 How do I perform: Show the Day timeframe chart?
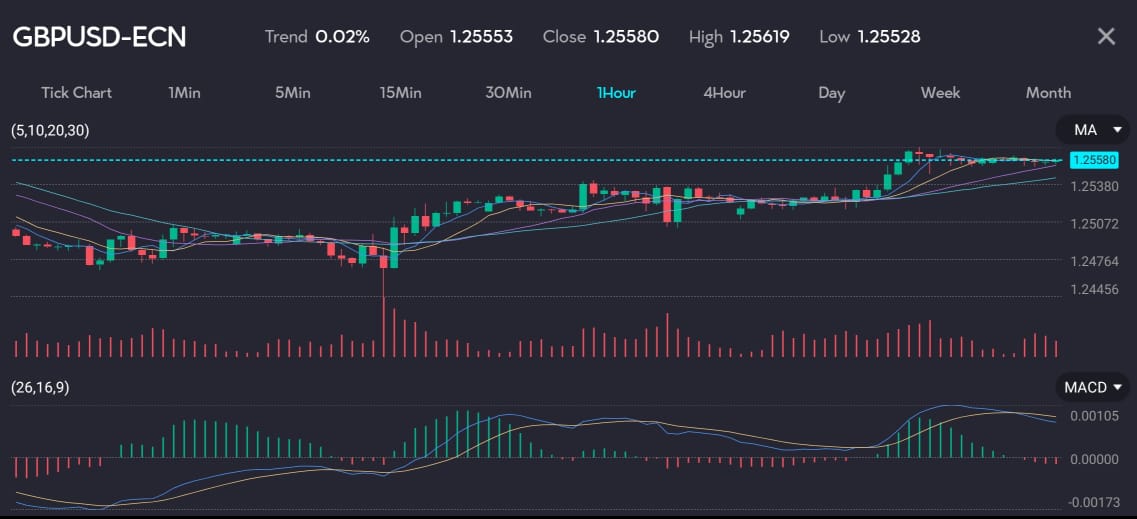click(831, 93)
